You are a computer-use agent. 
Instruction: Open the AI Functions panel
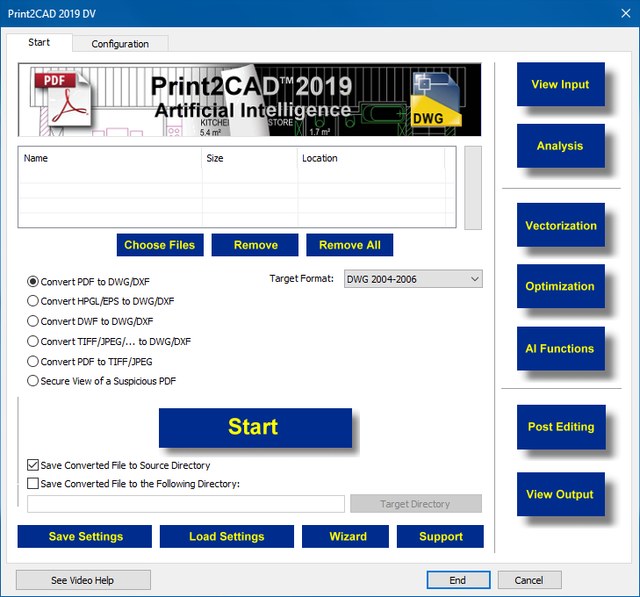coord(560,349)
